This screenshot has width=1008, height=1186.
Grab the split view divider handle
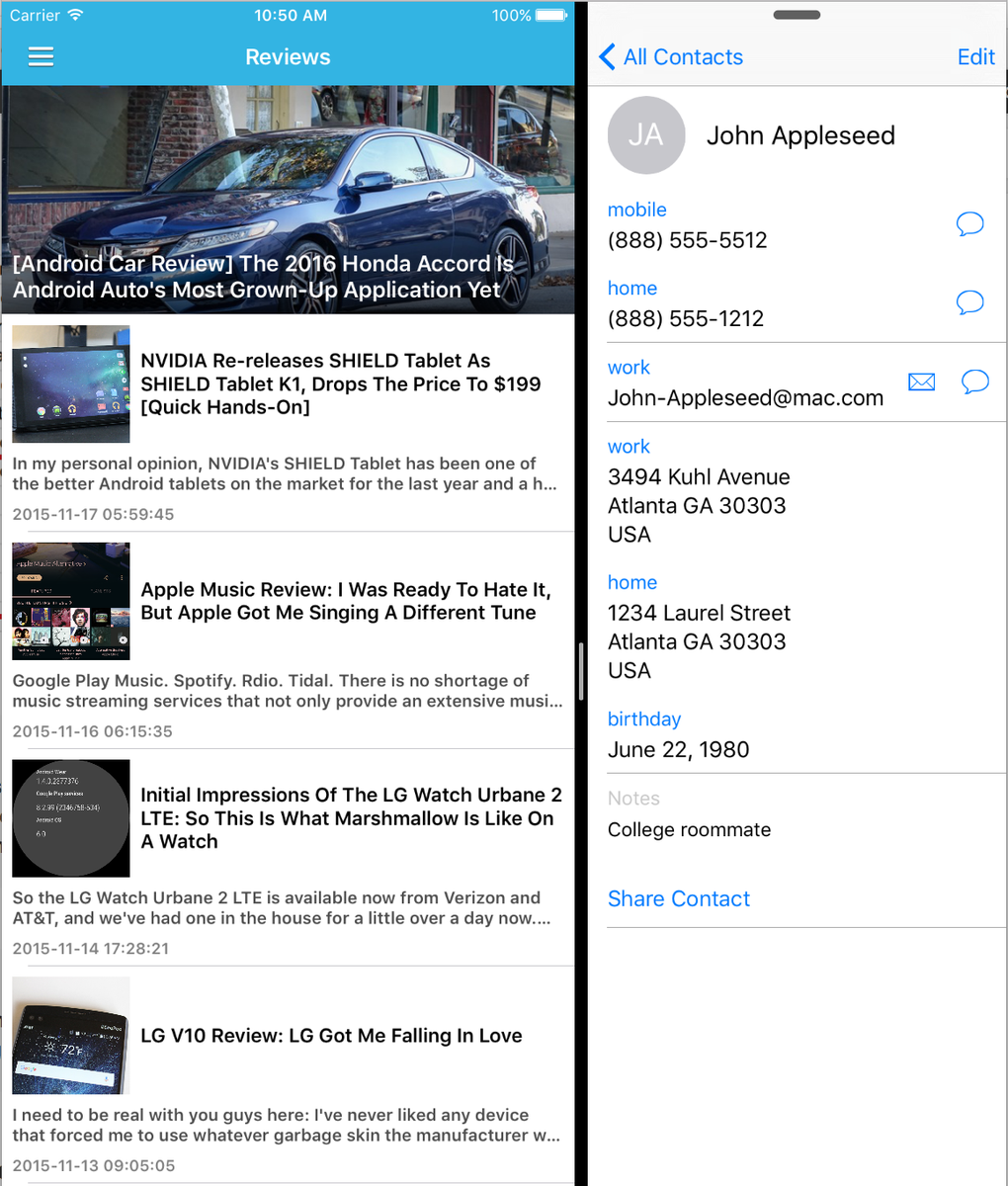tap(581, 672)
